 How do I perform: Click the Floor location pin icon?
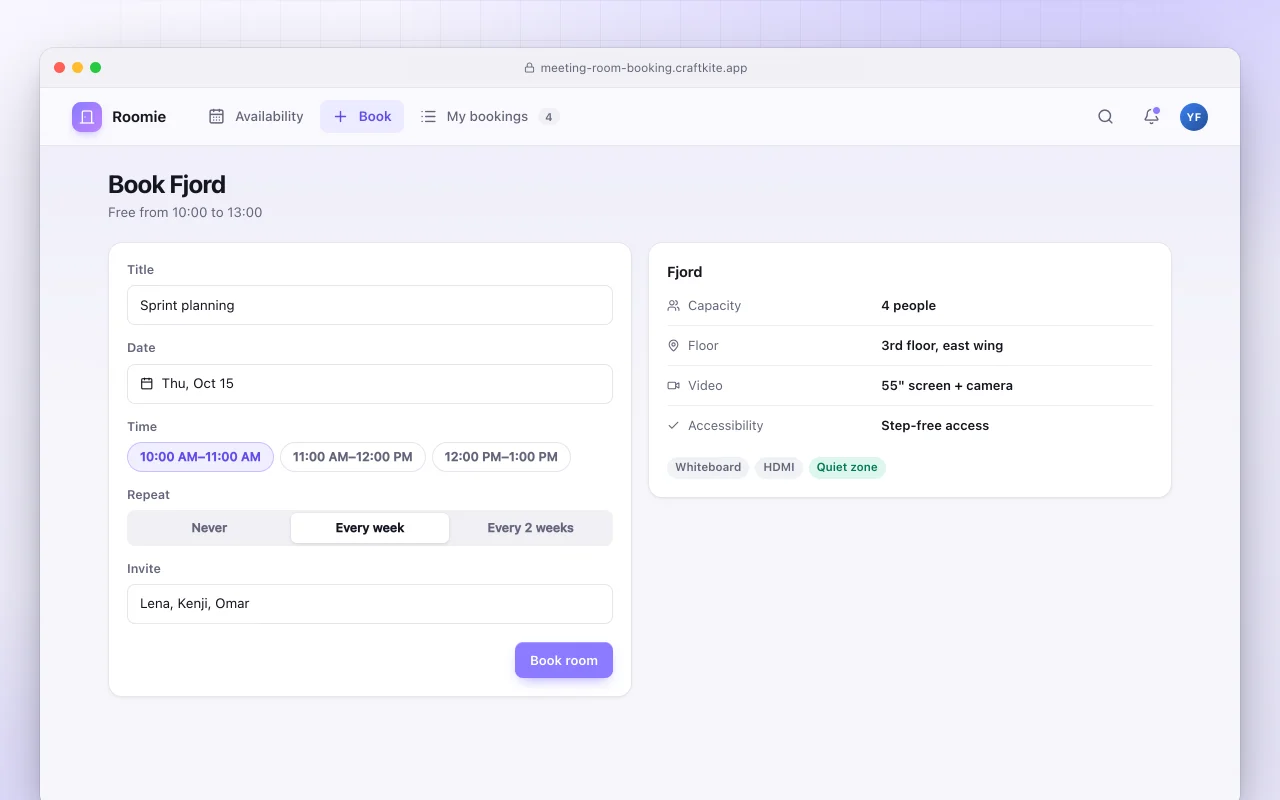tap(674, 346)
